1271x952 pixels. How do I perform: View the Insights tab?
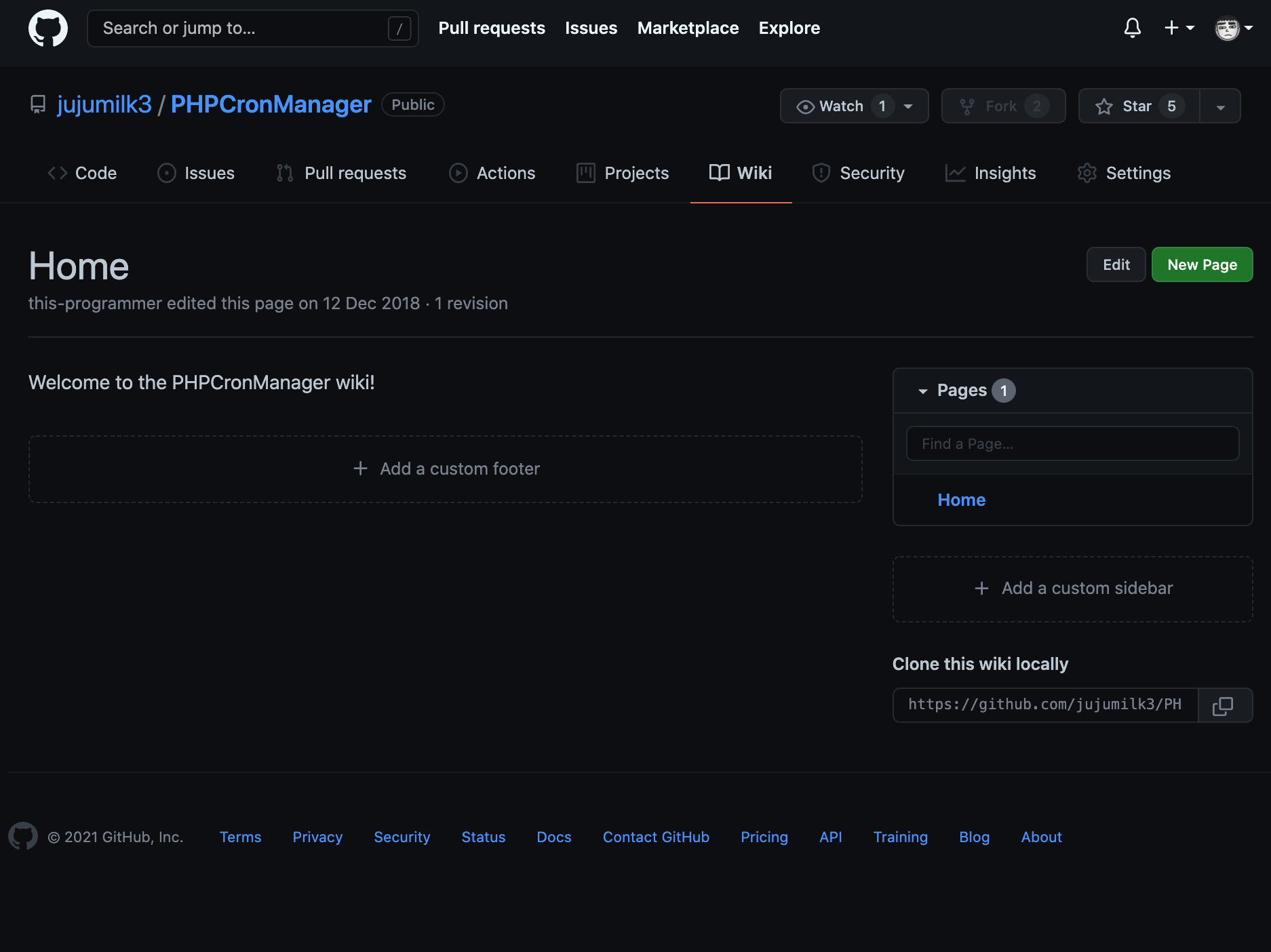pyautogui.click(x=991, y=173)
